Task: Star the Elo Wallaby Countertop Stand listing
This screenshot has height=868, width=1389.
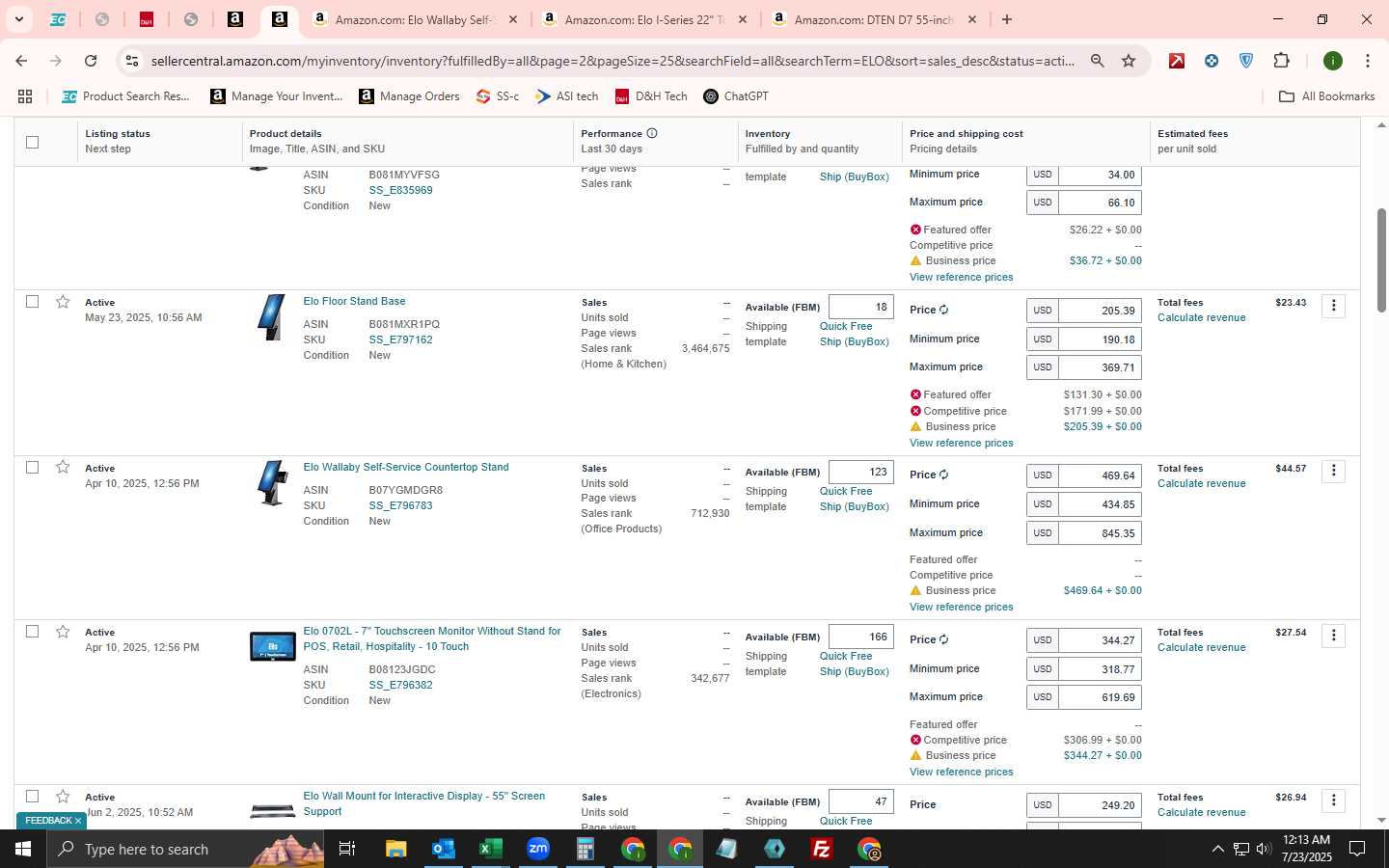Action: click(x=63, y=467)
